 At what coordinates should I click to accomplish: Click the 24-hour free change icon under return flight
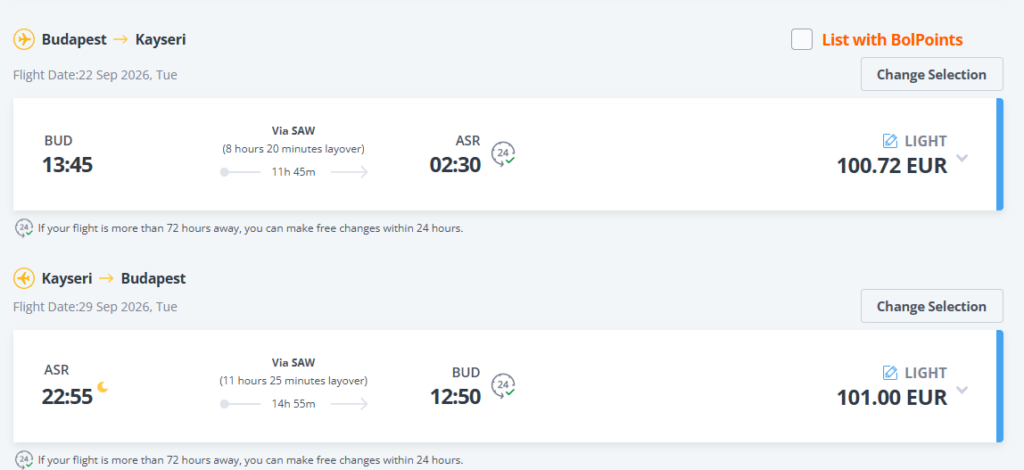[24, 460]
